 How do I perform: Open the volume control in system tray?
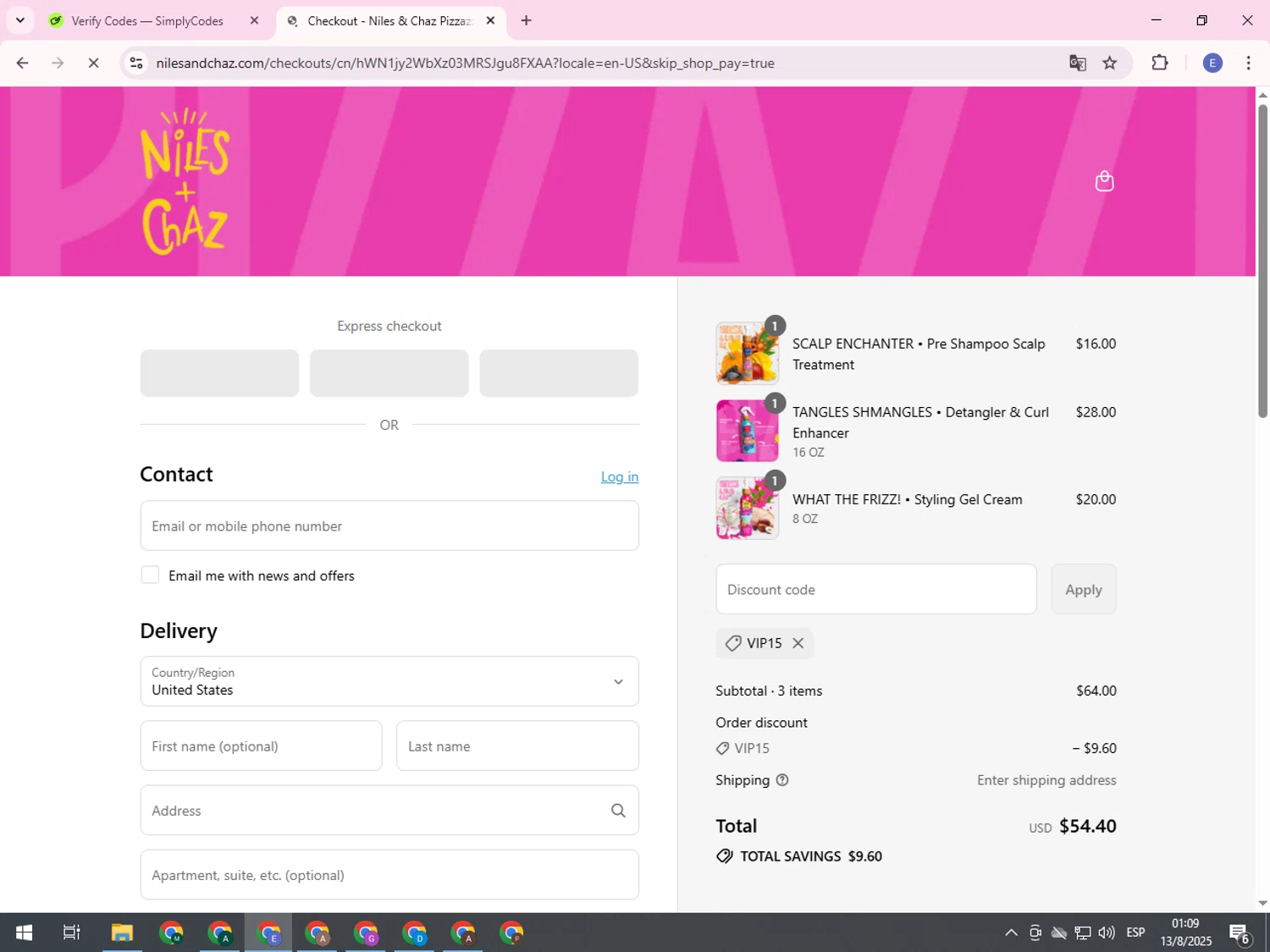(x=1107, y=933)
